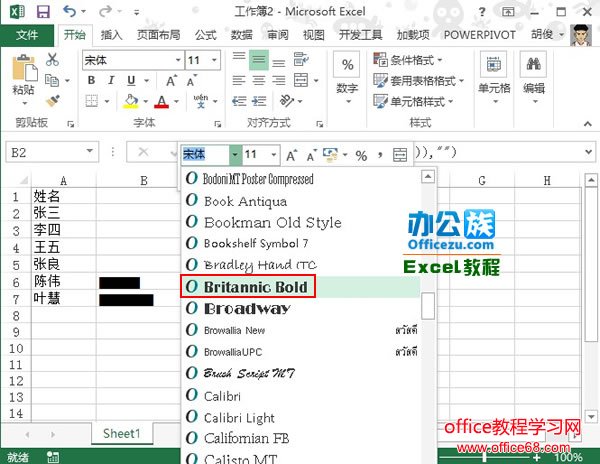The width and height of the screenshot is (600, 464).
Task: Click the Paste clipboard icon
Action: [x=24, y=68]
